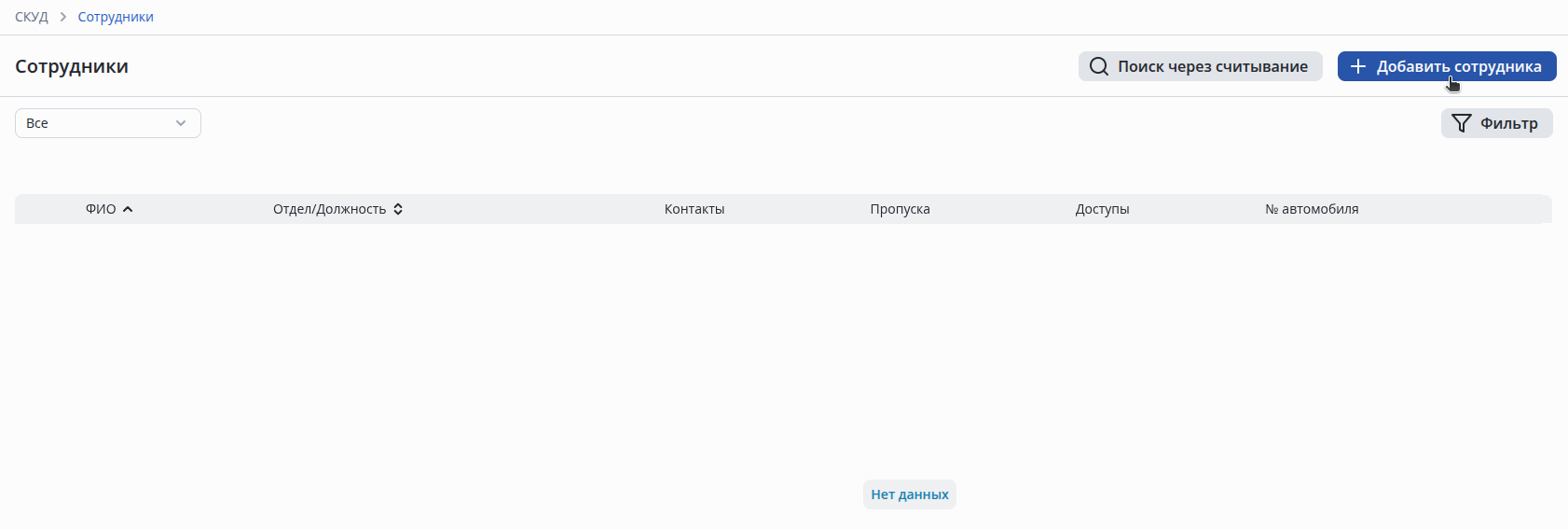Click the ascending sort arrow beside ФИО
1568x529 pixels.
(x=128, y=209)
